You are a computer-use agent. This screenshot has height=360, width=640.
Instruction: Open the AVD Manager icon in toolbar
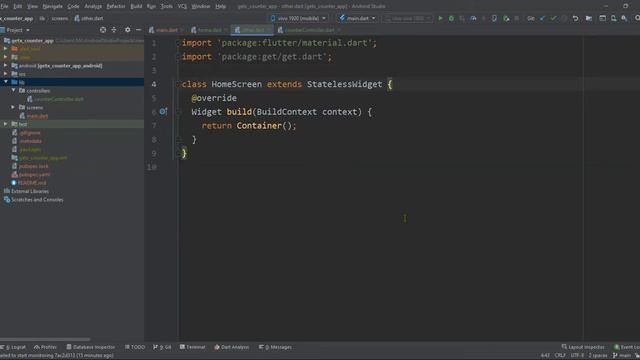click(x=613, y=18)
